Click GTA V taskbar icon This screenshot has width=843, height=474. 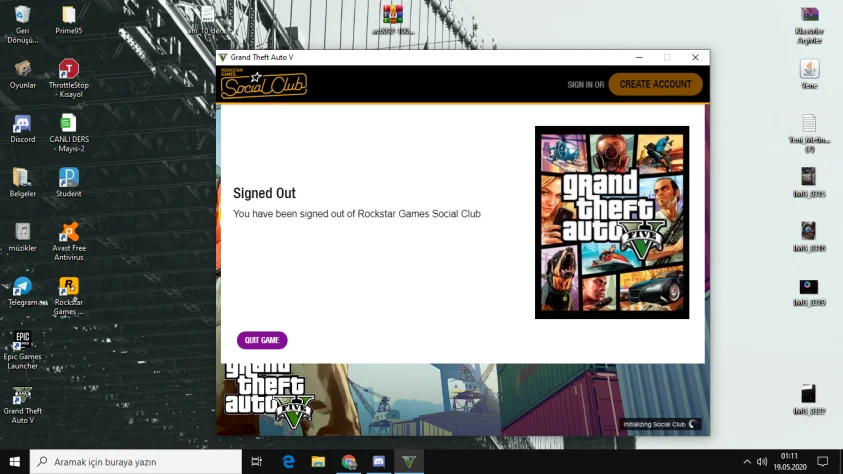click(x=409, y=462)
